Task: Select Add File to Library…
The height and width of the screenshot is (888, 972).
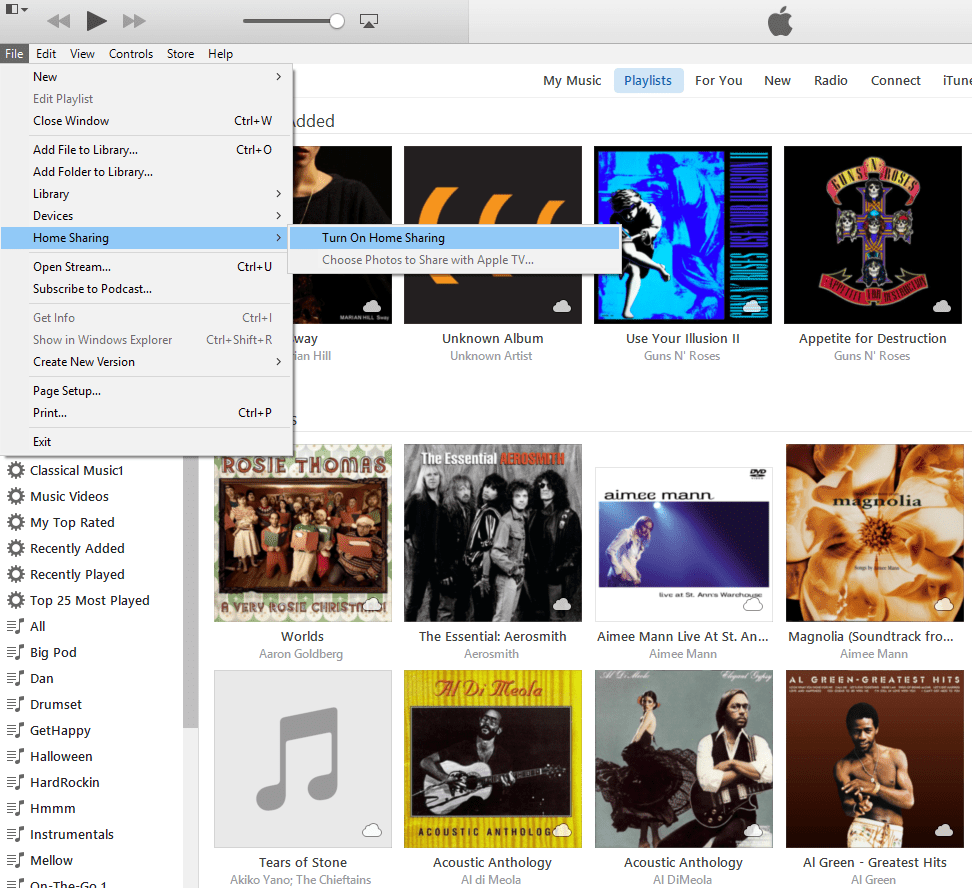Action: coord(146,150)
